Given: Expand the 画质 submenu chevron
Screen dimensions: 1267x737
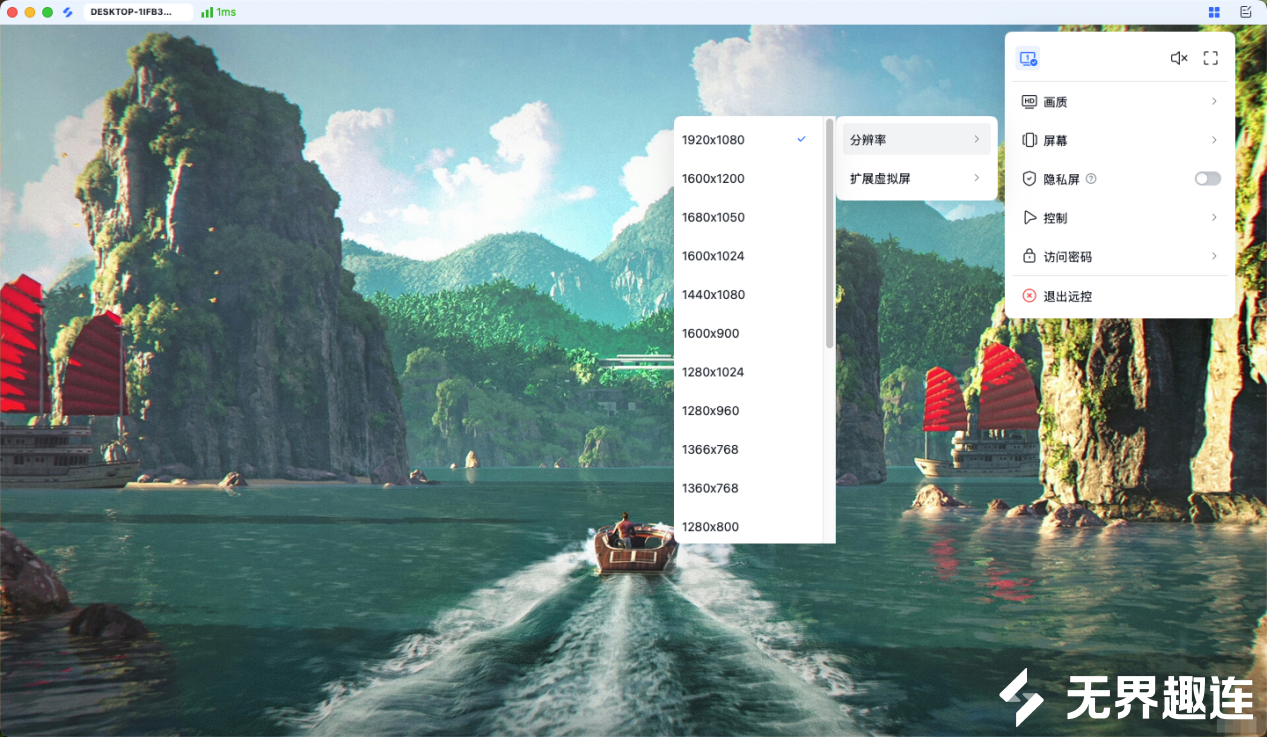Looking at the screenshot, I should tap(1214, 101).
